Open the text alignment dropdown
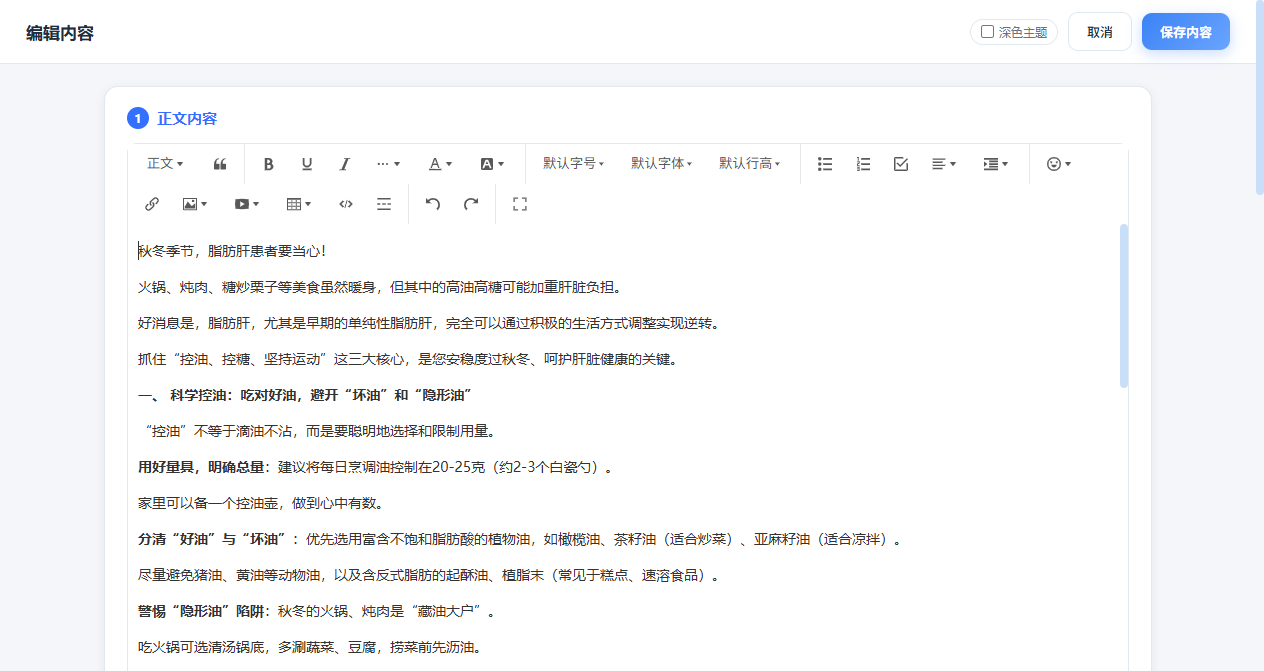1264x671 pixels. (944, 164)
